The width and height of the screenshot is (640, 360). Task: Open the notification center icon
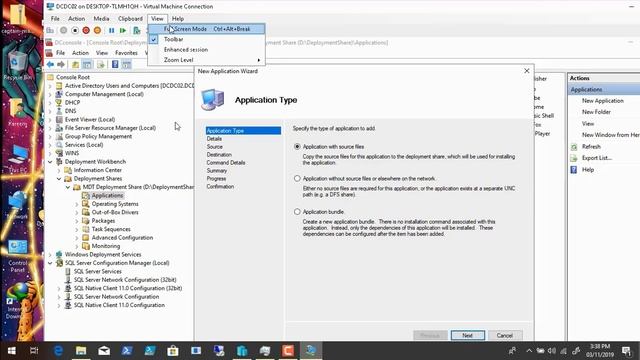click(x=627, y=351)
